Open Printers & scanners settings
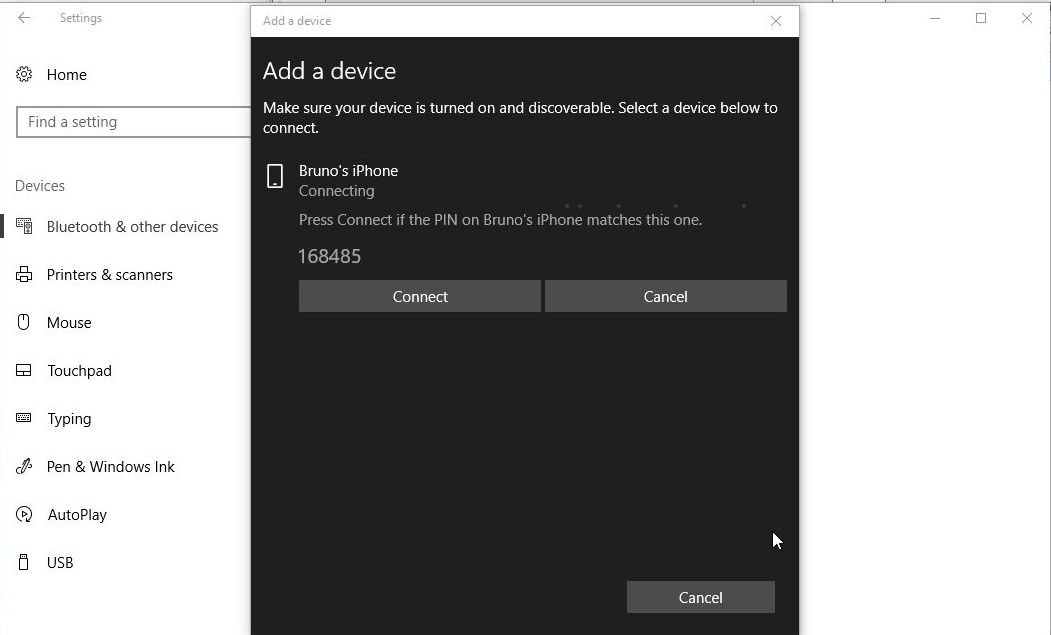Screen dimensions: 1051x635 109,275
